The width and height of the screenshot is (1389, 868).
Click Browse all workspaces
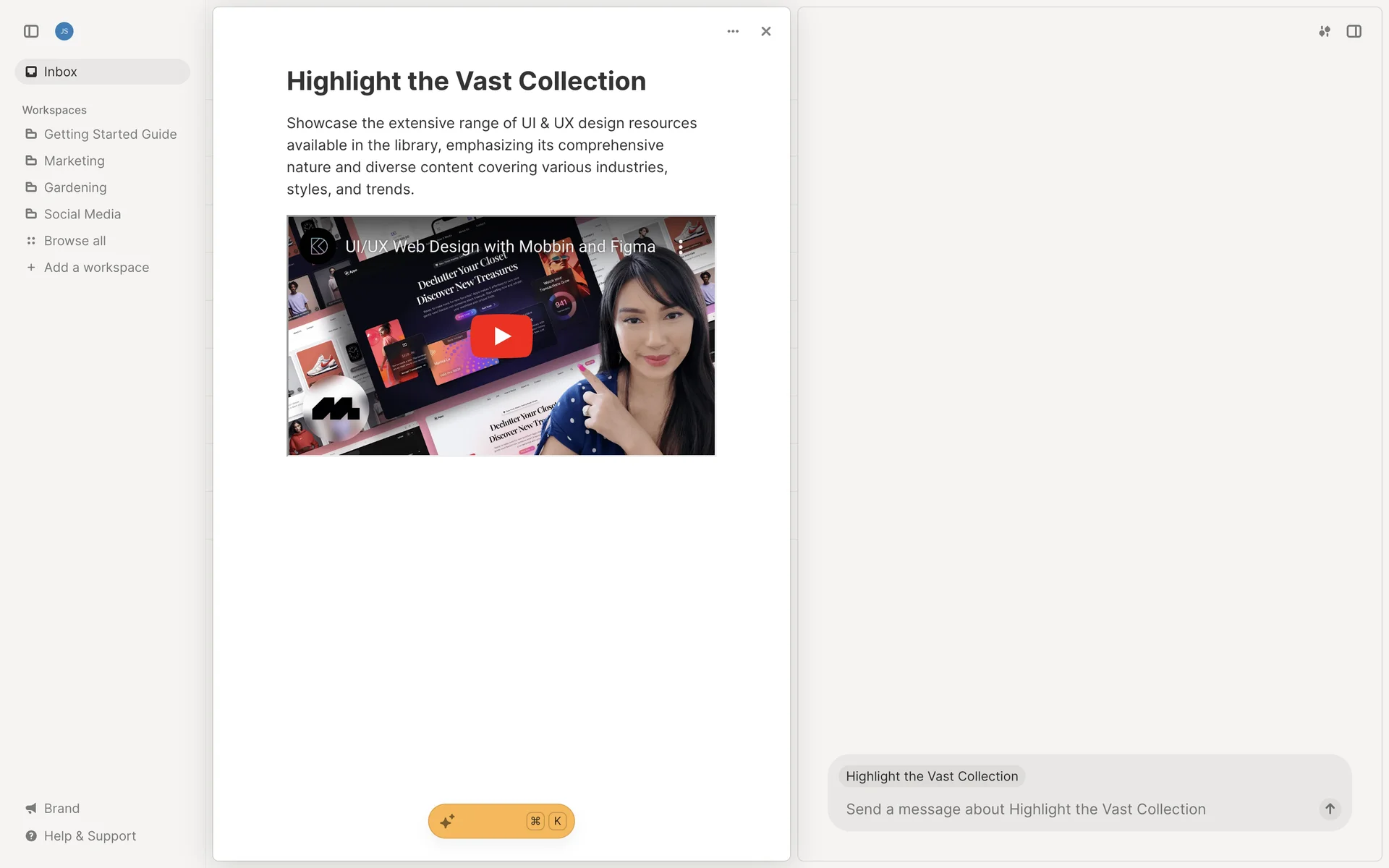point(75,241)
